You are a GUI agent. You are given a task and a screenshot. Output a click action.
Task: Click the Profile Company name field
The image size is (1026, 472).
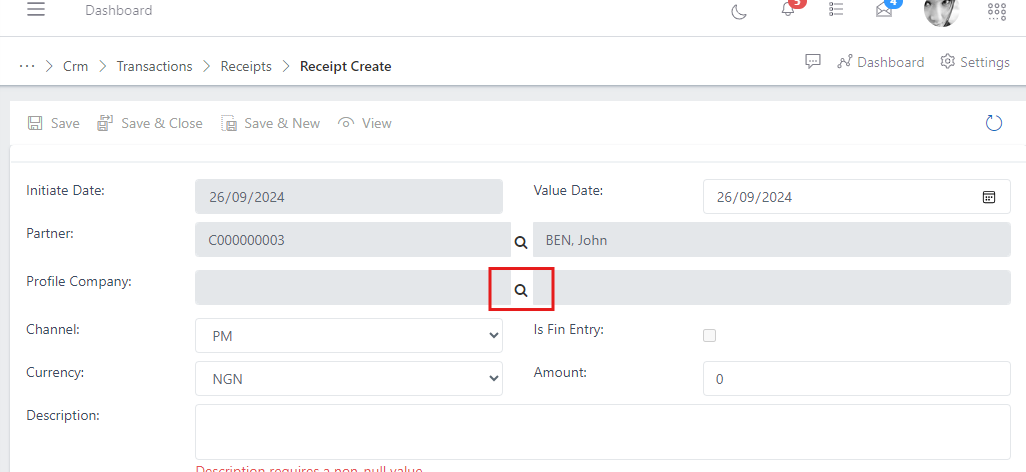click(x=771, y=287)
